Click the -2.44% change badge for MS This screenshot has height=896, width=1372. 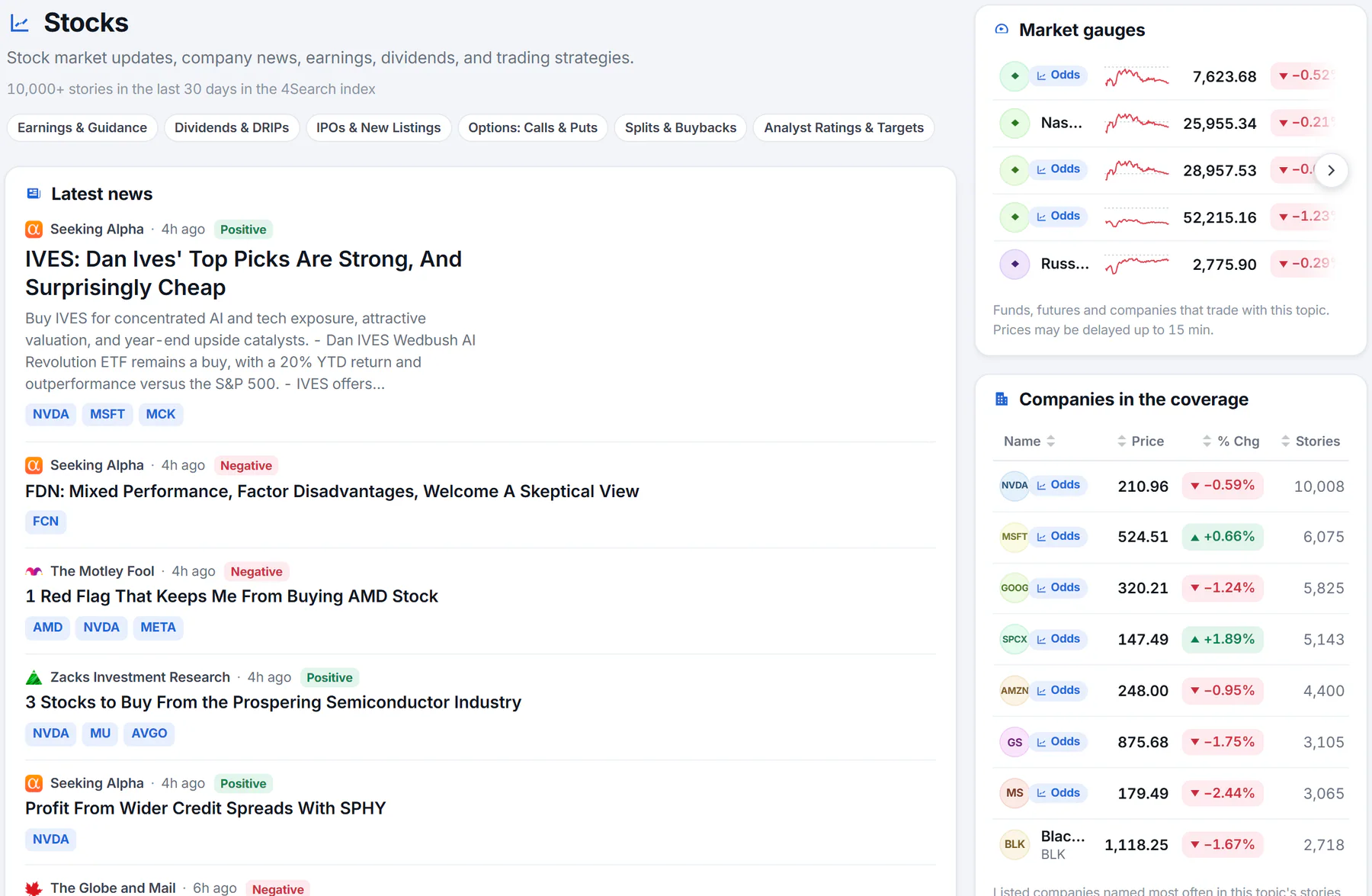point(1223,793)
